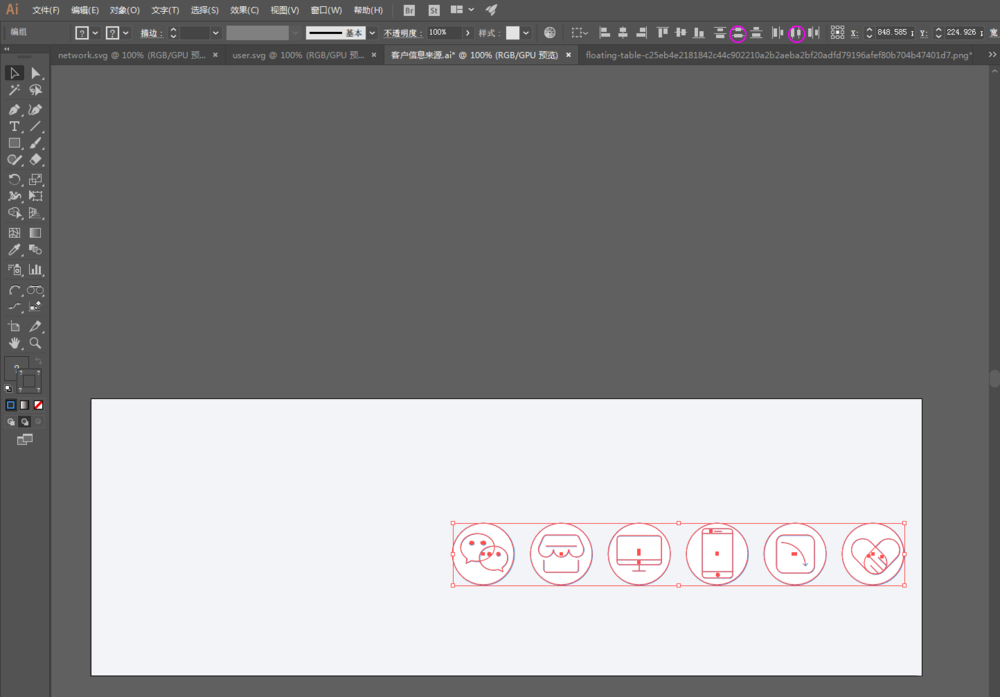The height and width of the screenshot is (697, 1000).
Task: Click the Stroke box in toolbar
Action: point(29,381)
